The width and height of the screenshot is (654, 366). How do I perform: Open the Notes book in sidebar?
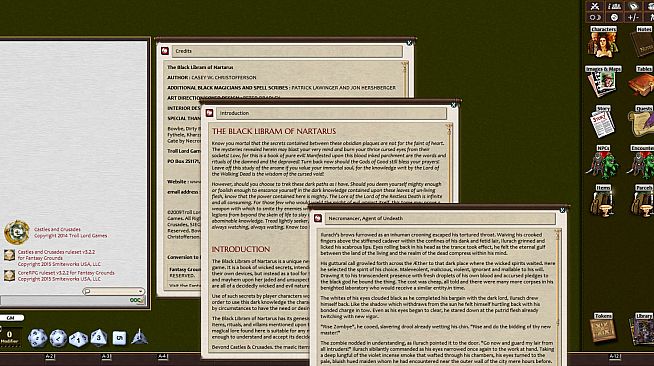(x=642, y=43)
